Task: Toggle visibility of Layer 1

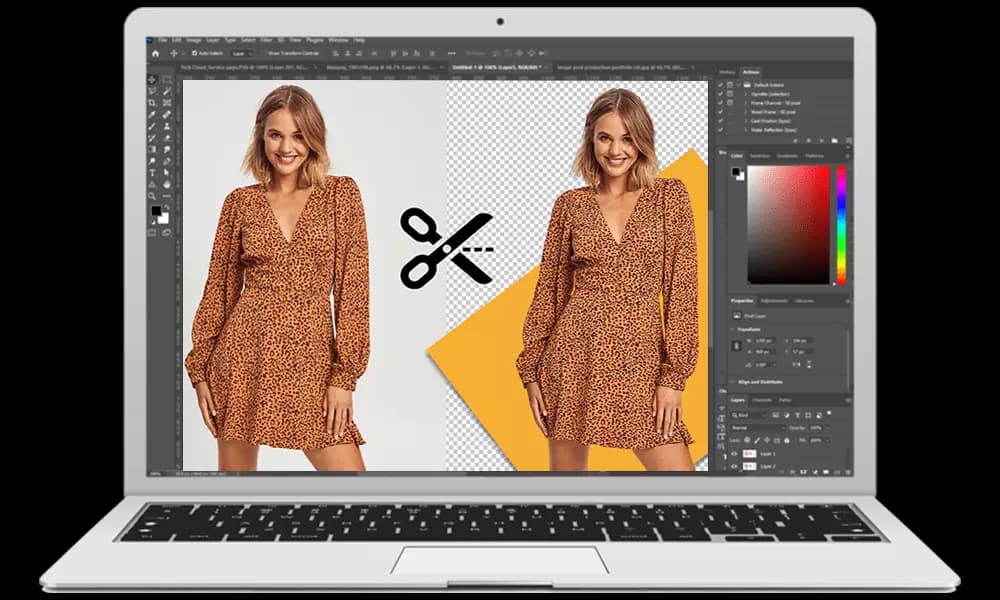Action: pos(734,454)
